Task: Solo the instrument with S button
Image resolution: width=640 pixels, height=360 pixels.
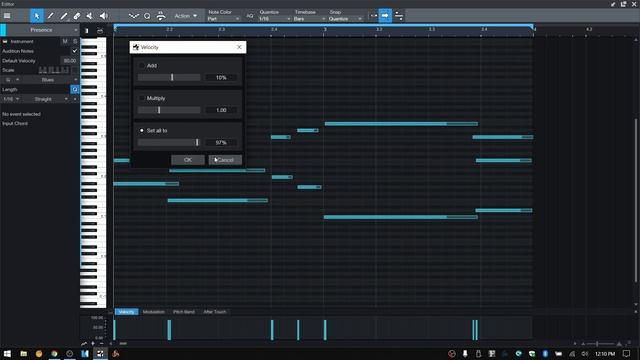Action: [x=75, y=41]
